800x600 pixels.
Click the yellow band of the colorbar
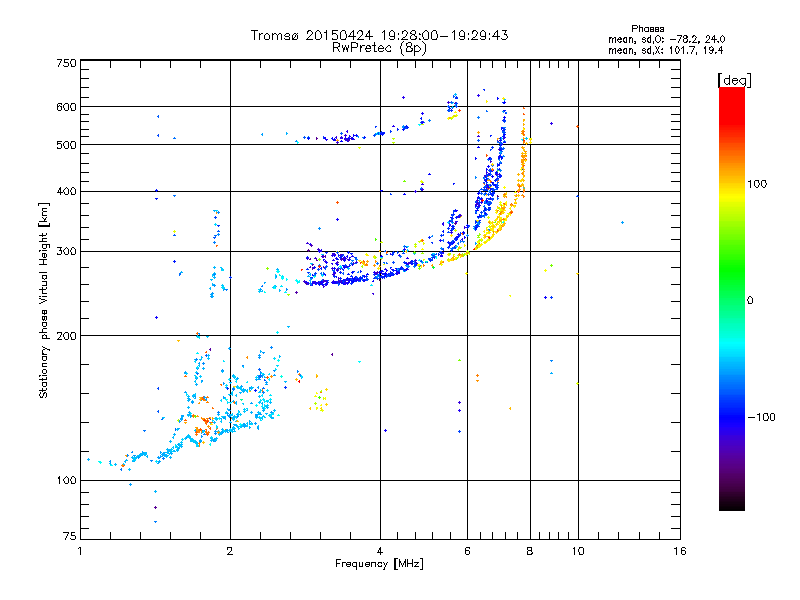(x=732, y=196)
